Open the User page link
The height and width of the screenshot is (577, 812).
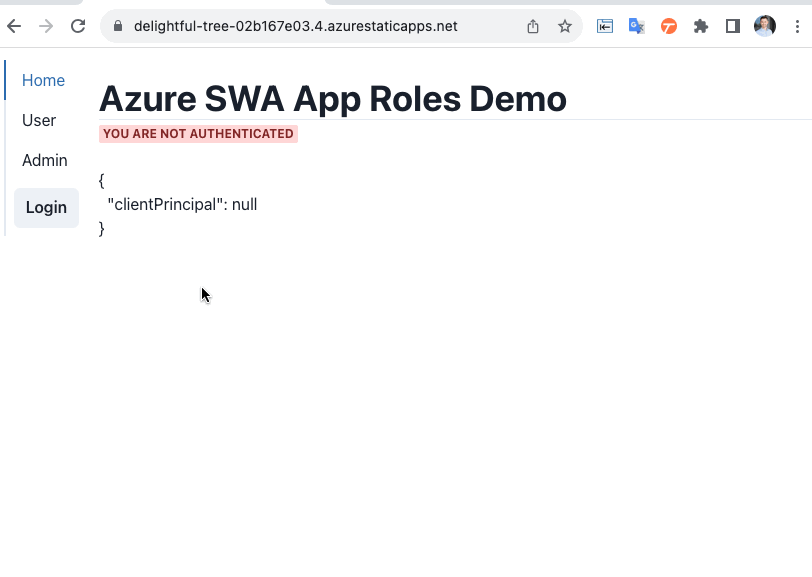coord(39,120)
